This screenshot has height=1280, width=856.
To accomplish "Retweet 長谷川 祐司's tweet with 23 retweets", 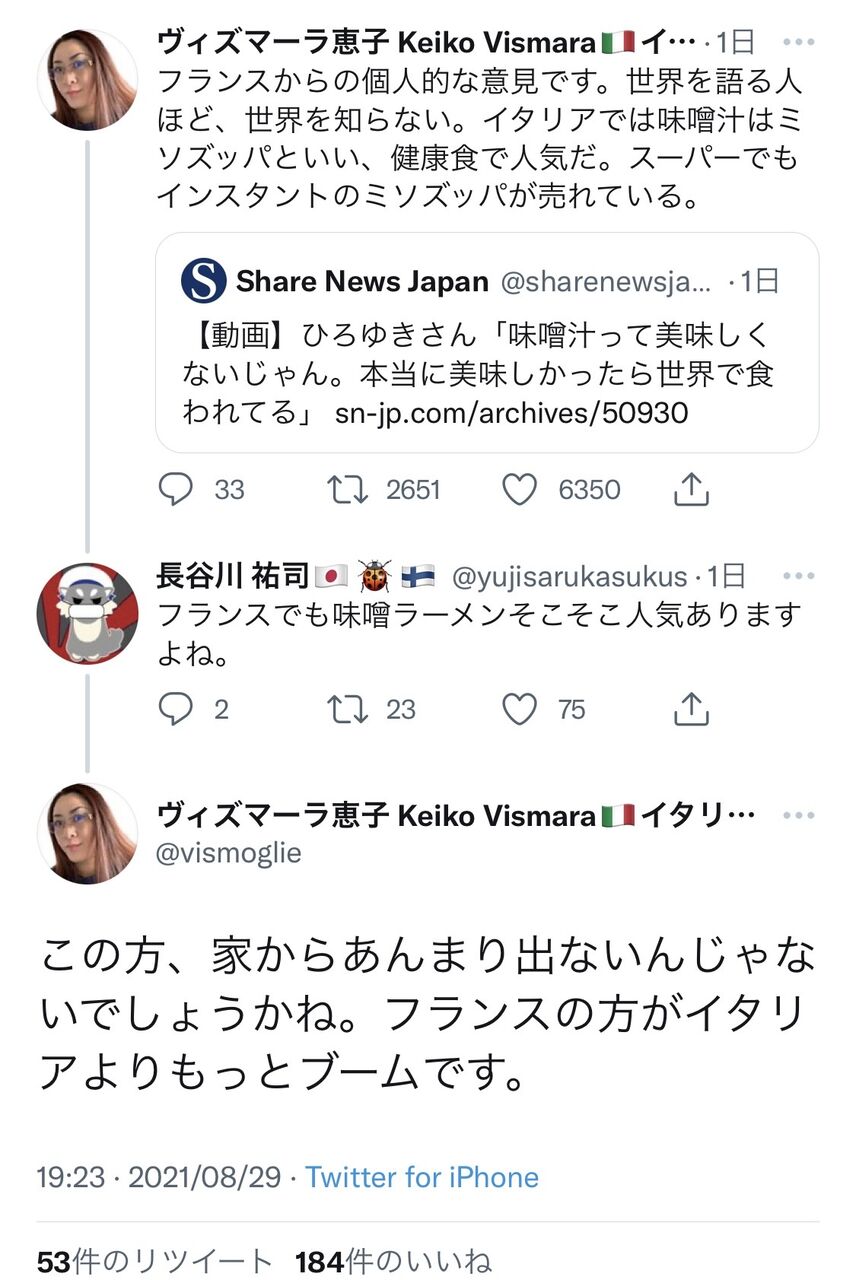I will click(x=349, y=709).
